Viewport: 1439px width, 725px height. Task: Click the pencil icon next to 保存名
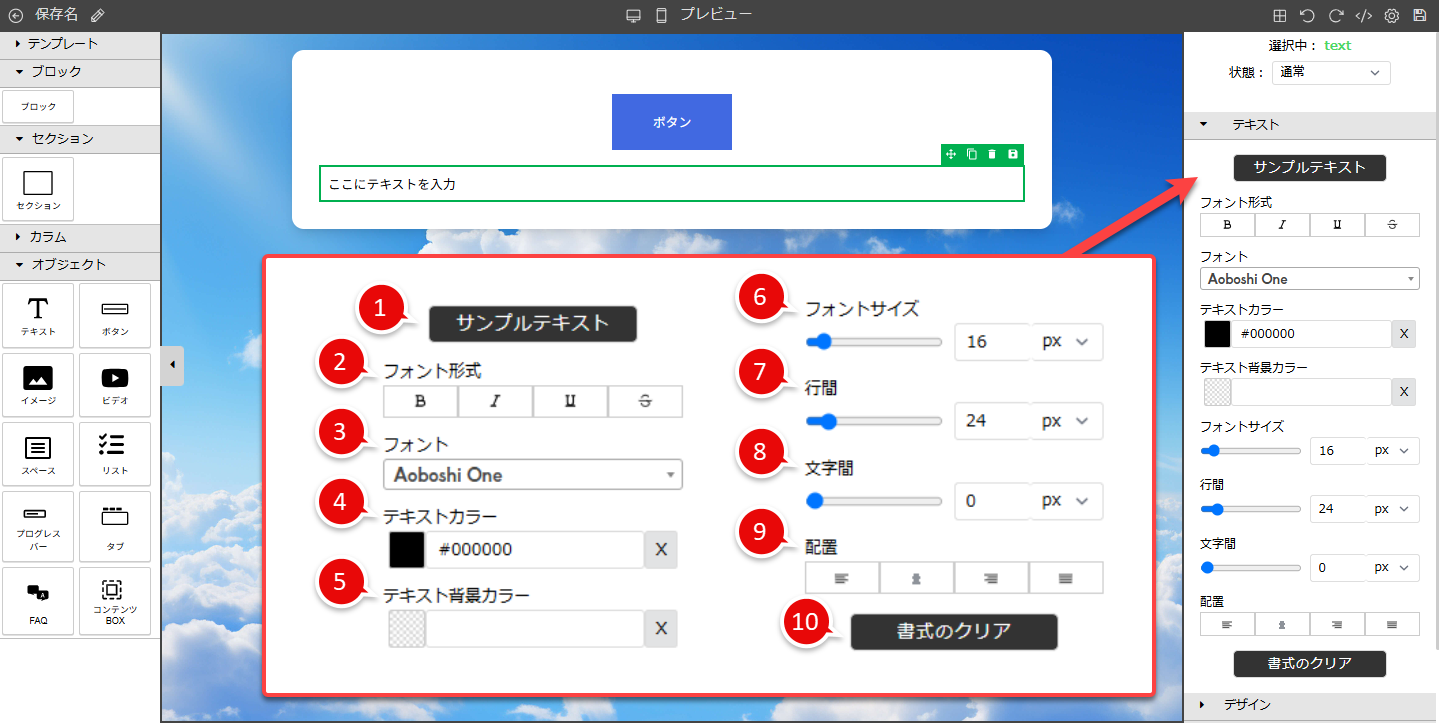[97, 15]
